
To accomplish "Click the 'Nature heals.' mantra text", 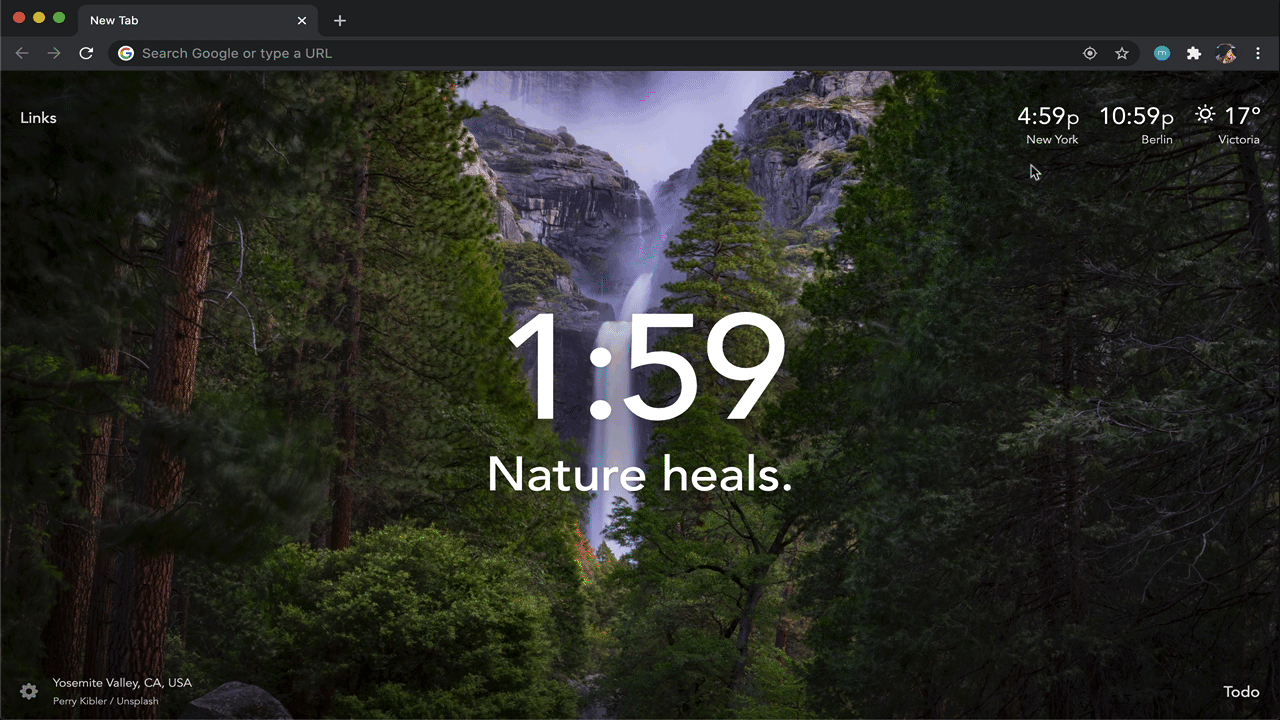I will 640,474.
